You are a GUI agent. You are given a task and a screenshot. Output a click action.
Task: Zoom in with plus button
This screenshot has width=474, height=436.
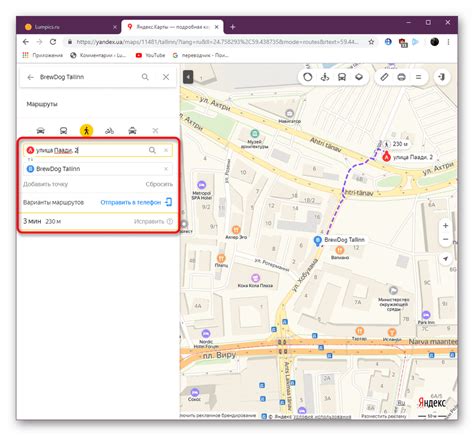click(445, 226)
